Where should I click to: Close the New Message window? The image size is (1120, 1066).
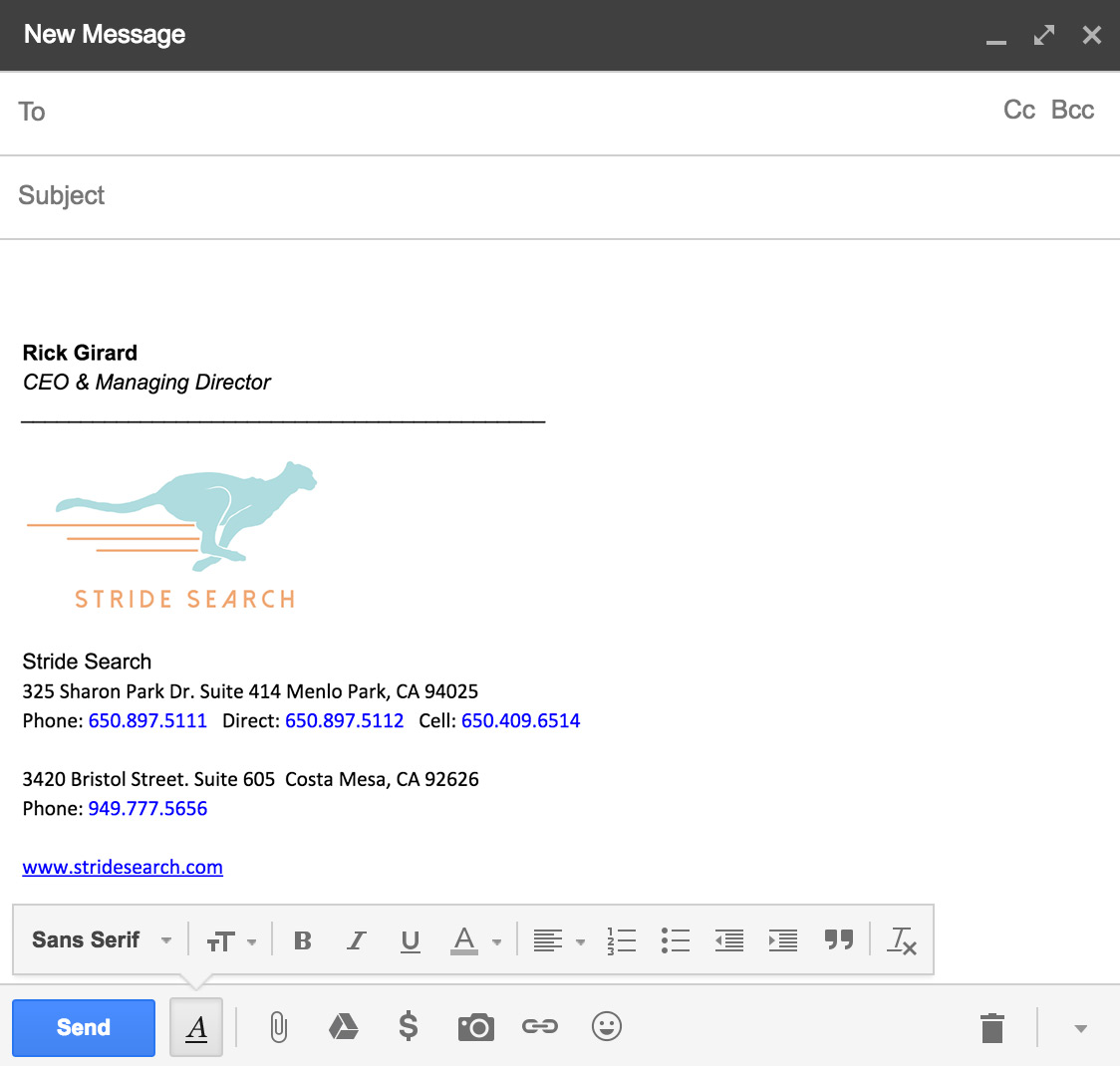point(1091,35)
